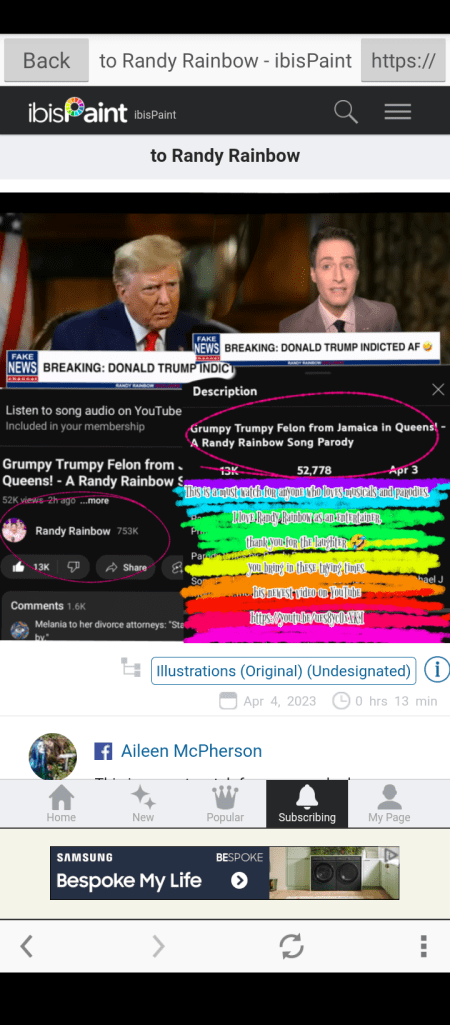Viewport: 450px width, 1025px height.
Task: Click the ibisPaint logo
Action: [x=78, y=112]
